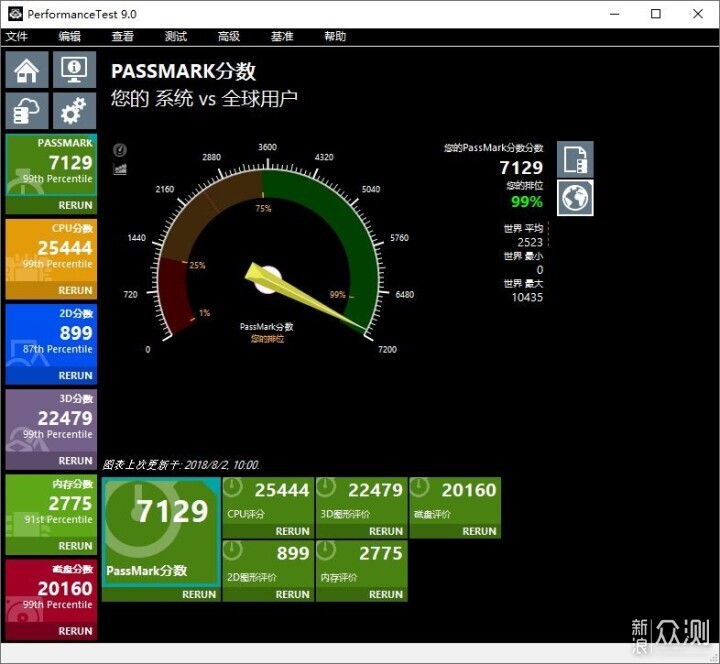Click RERUN under 2D图形评价 tile
Screen dimensions: 720x664
tap(292, 594)
